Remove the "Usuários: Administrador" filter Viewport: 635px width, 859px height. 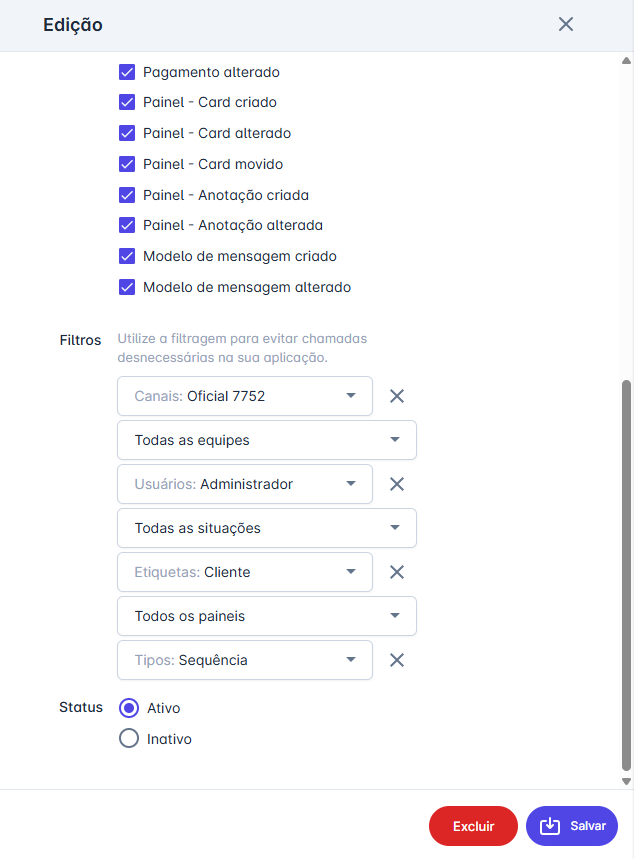coord(396,484)
